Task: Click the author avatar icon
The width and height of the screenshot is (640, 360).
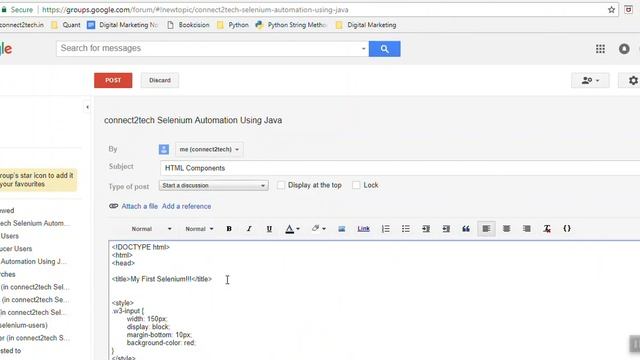Action: coord(164,149)
